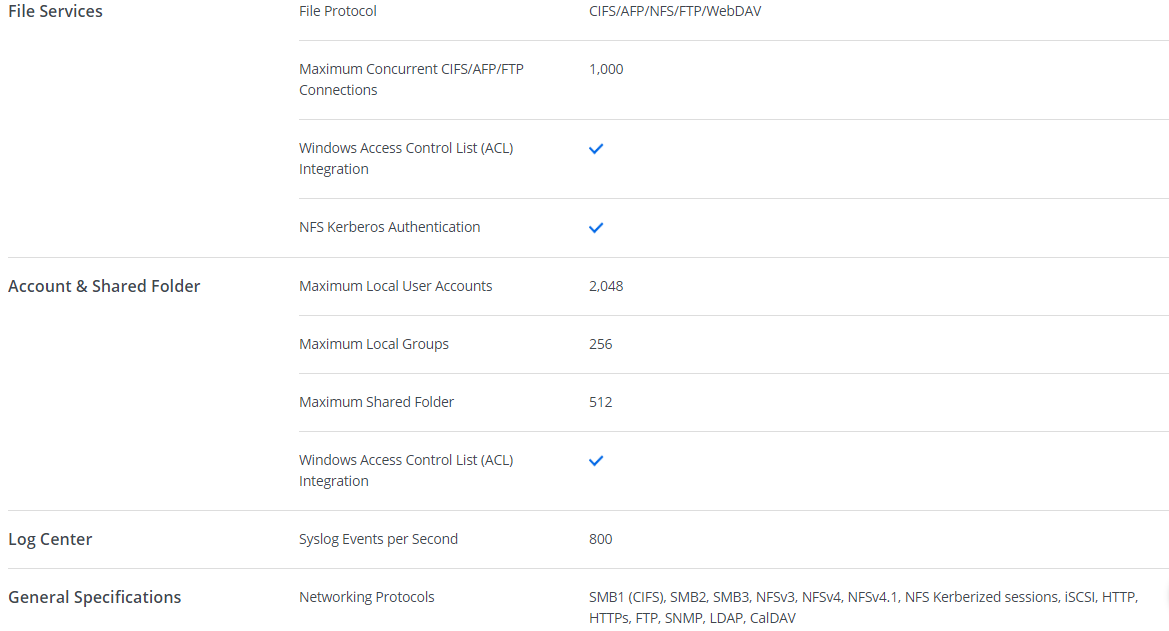Select the 256 local groups value
Viewport: 1169px width, 631px height.
[x=600, y=344]
